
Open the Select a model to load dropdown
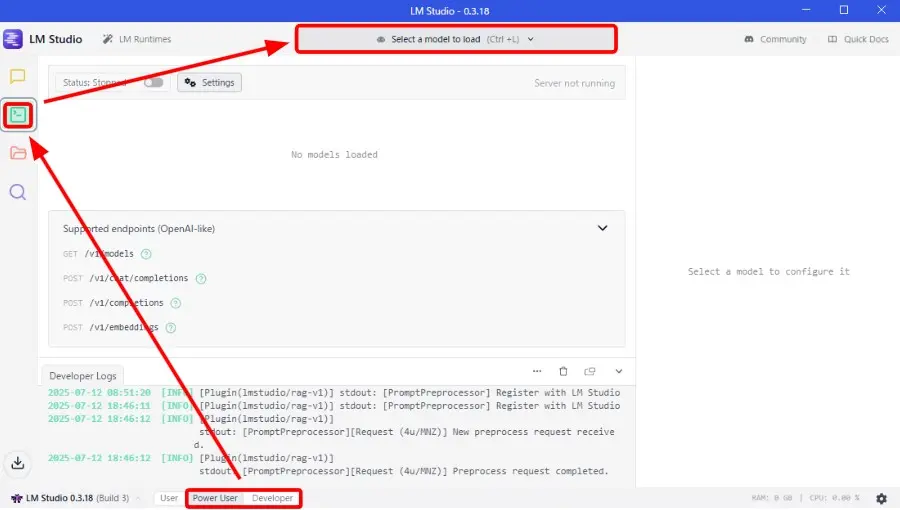click(x=456, y=39)
